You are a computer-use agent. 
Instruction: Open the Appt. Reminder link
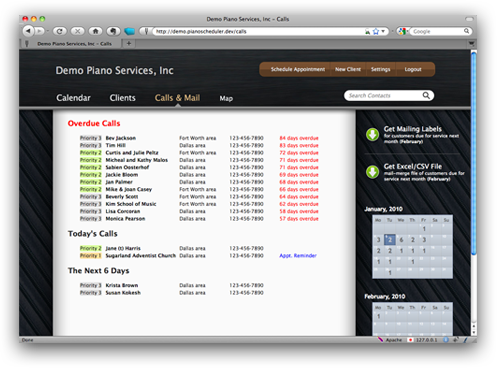(x=298, y=256)
